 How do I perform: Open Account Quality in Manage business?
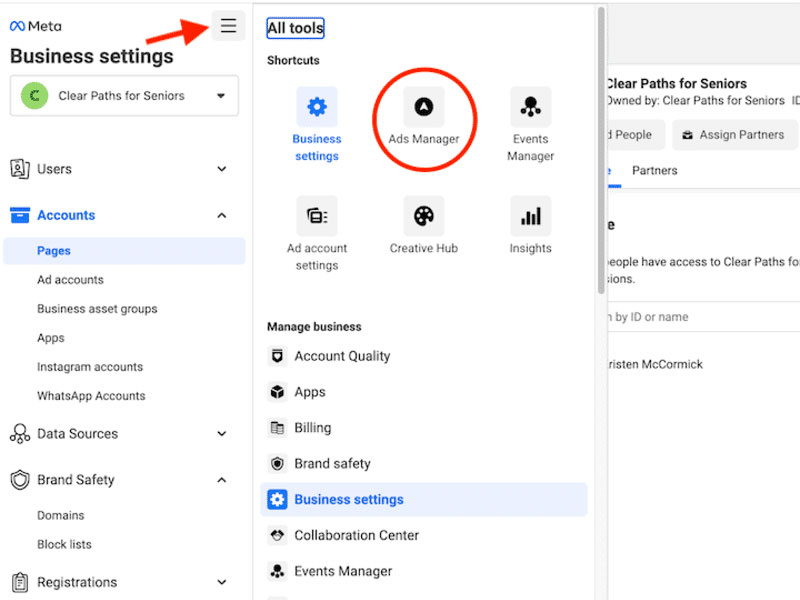click(x=342, y=356)
